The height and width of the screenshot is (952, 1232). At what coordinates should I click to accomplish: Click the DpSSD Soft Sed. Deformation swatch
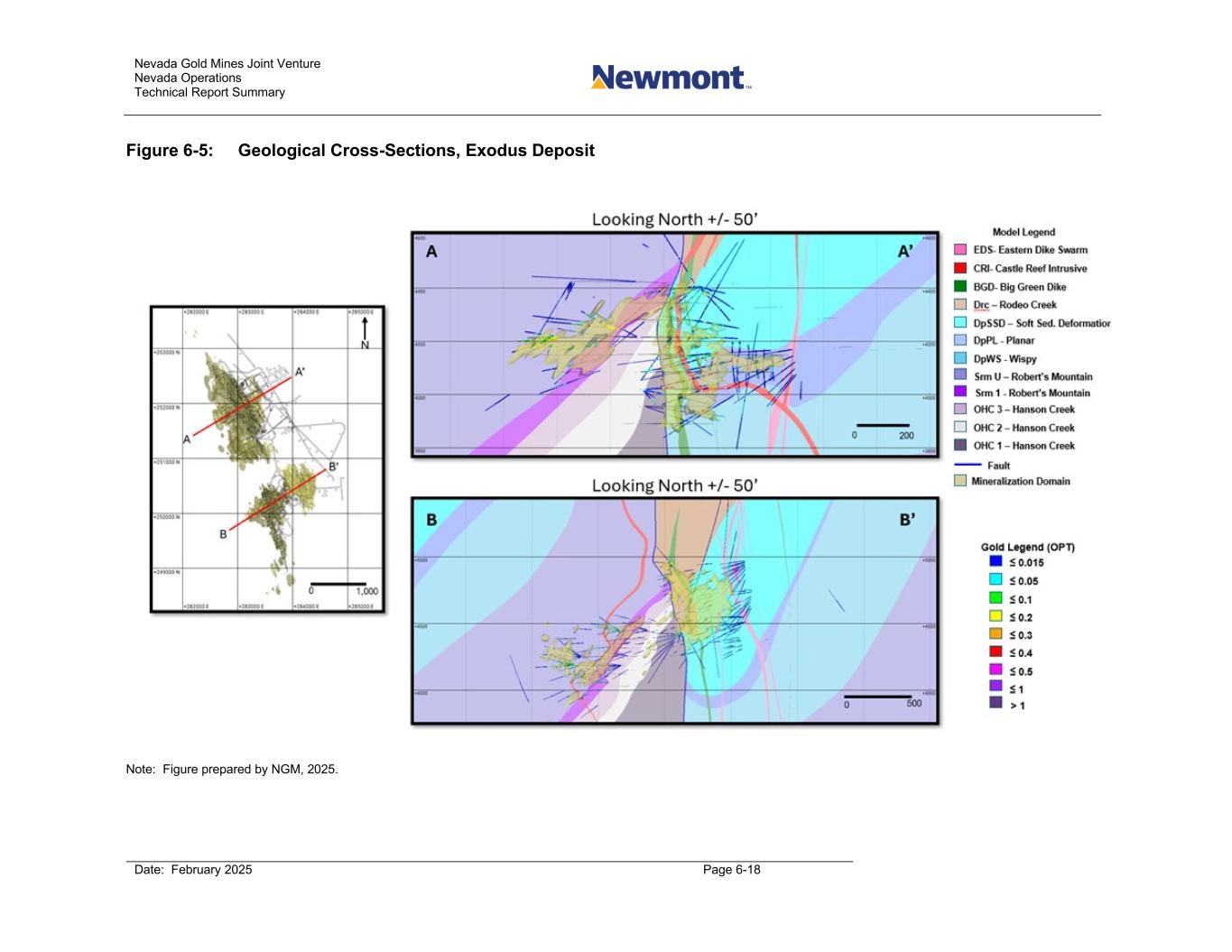960,323
